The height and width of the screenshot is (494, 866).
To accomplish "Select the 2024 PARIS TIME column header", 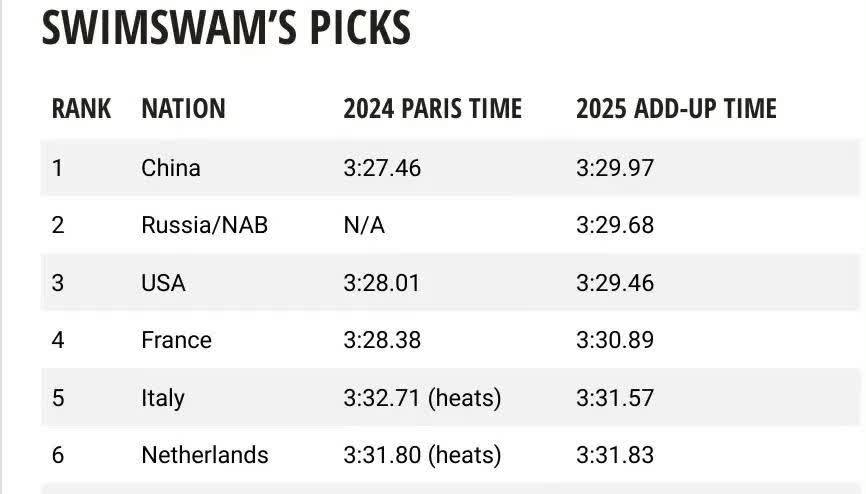I will [x=432, y=108].
